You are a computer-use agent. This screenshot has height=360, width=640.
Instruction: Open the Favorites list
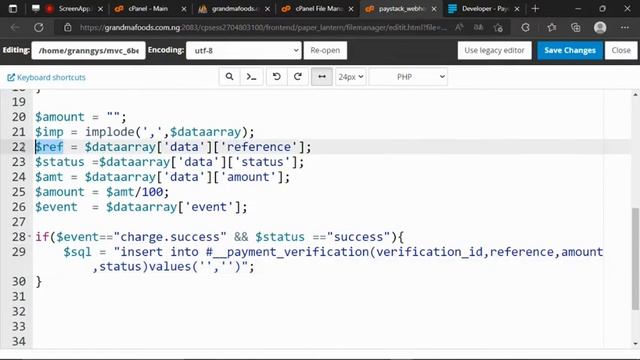[x=552, y=28]
